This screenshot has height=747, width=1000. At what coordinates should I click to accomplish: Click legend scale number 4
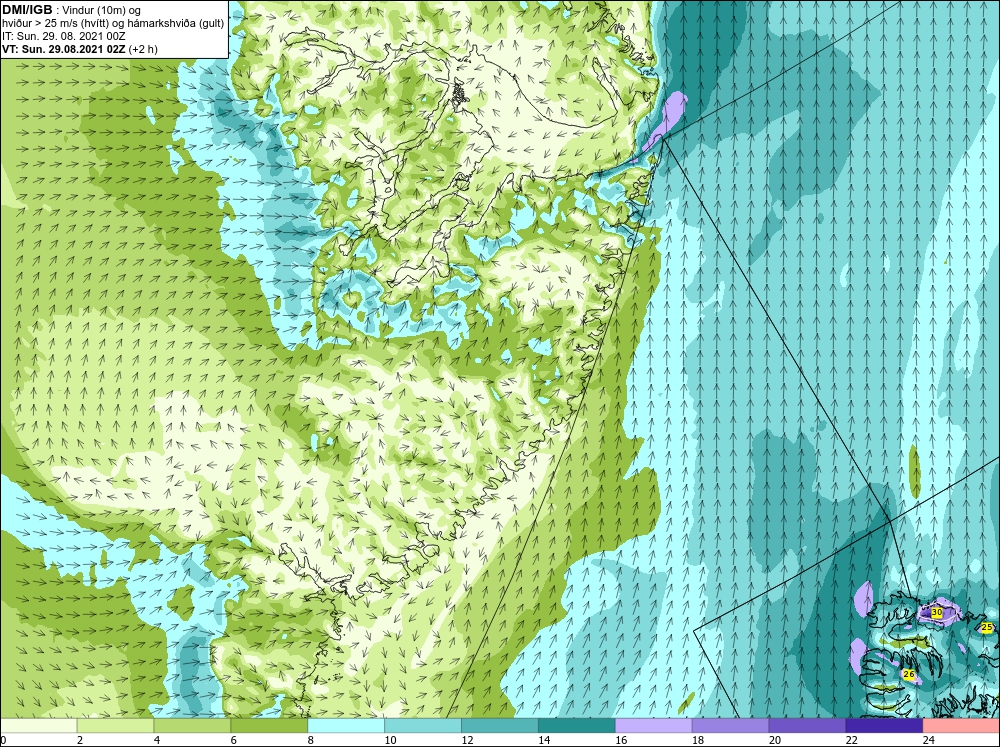pyautogui.click(x=157, y=740)
